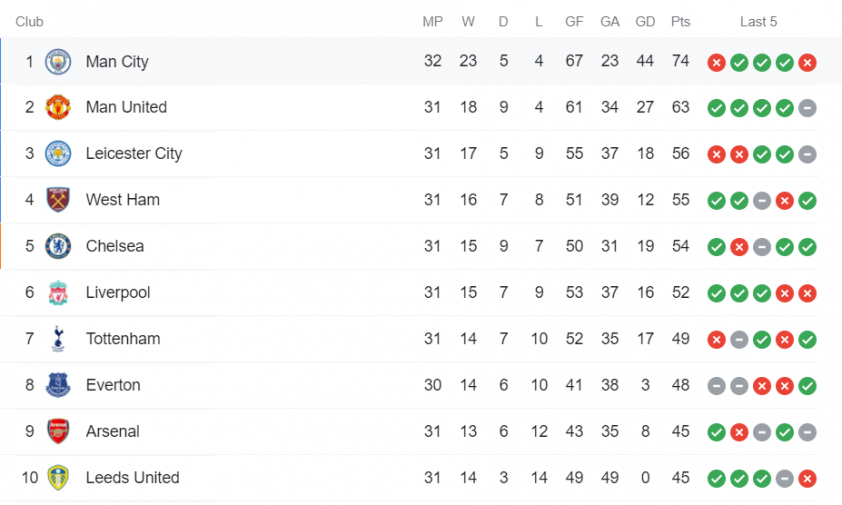The height and width of the screenshot is (505, 842).
Task: Sort table by Pts column header
Action: (680, 21)
